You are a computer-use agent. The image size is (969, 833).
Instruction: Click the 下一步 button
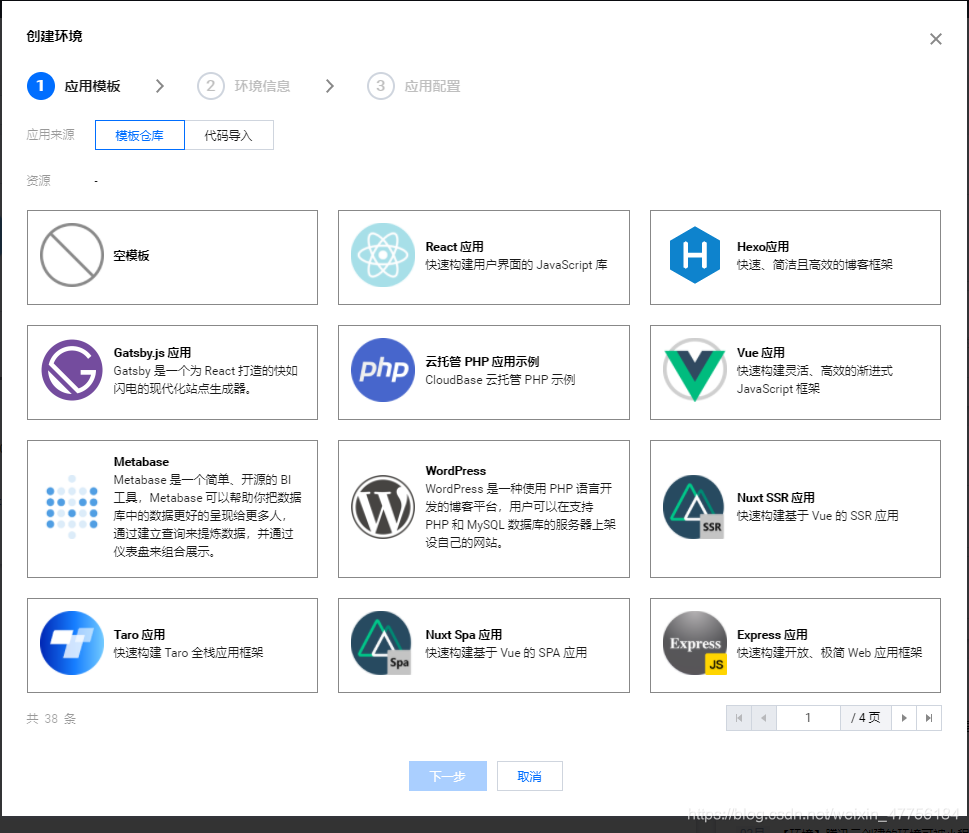tap(447, 776)
